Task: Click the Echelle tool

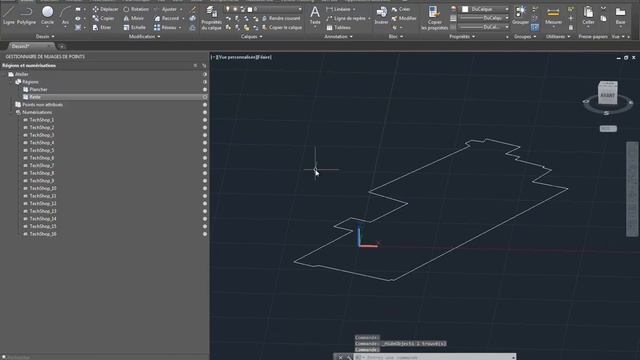Action: (x=135, y=27)
